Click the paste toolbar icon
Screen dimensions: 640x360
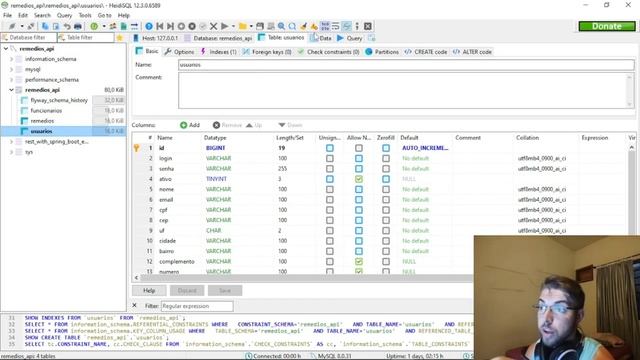56,26
